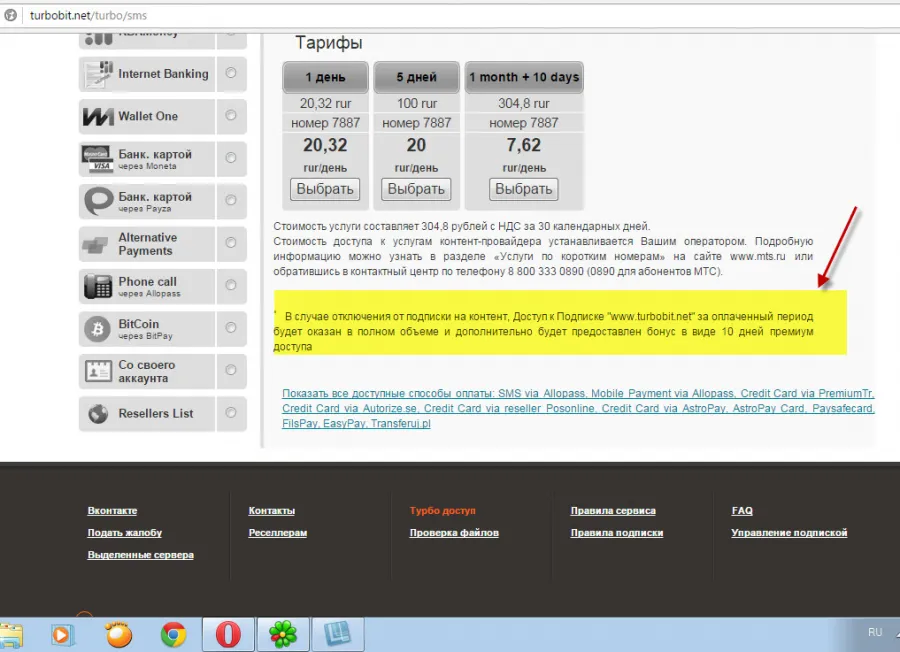
Task: Click the Phone call telephone icon
Action: pos(98,286)
